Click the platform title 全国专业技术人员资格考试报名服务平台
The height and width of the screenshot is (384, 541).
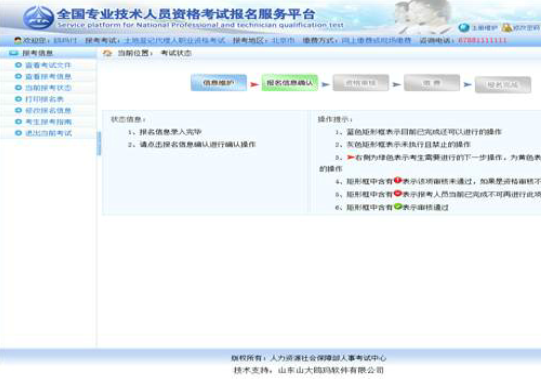186,14
